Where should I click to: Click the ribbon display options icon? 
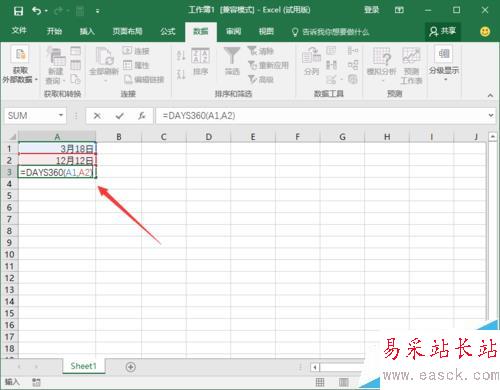click(399, 10)
